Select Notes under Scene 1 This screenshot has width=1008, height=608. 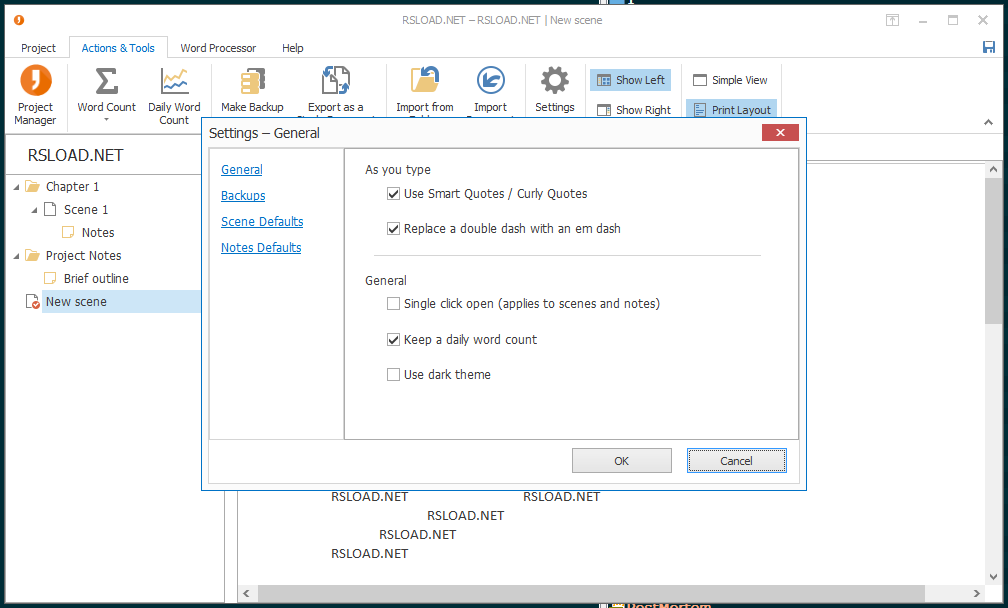(x=98, y=233)
